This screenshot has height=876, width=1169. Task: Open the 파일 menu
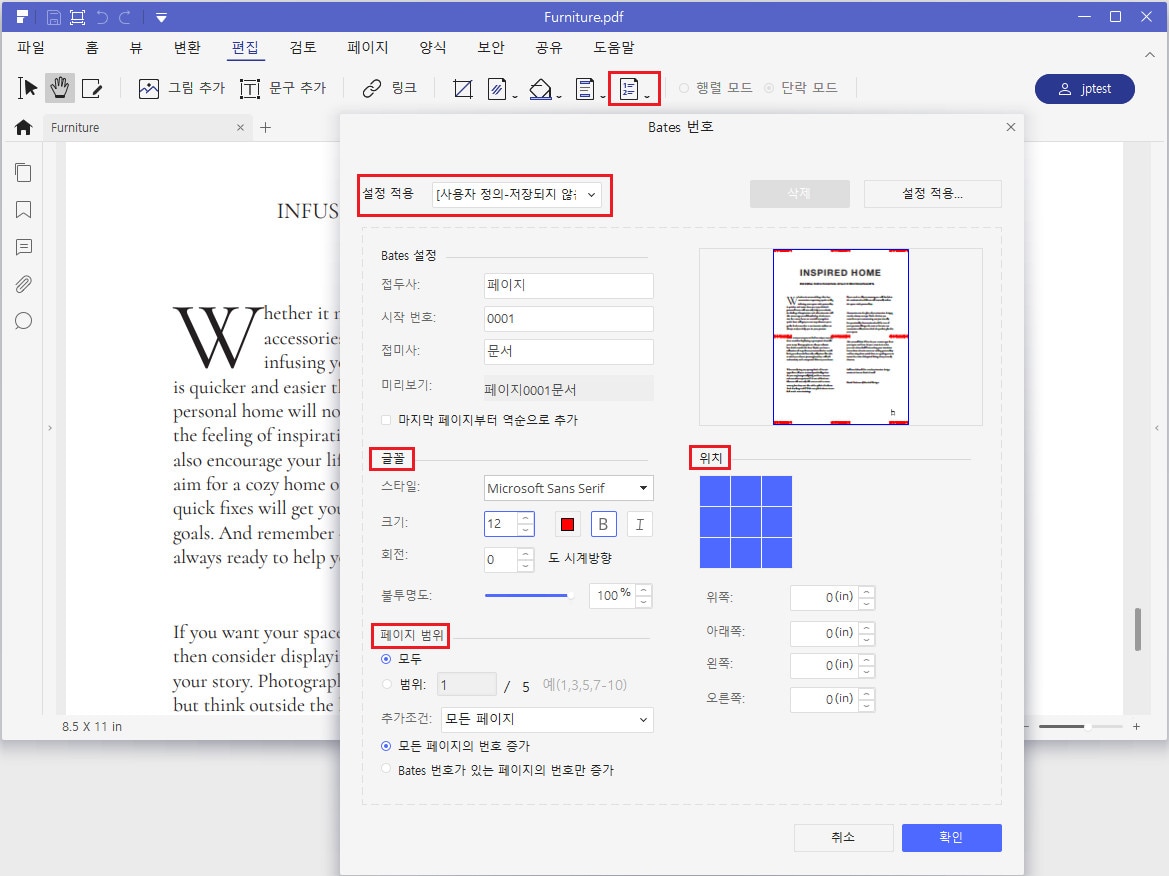pyautogui.click(x=31, y=48)
